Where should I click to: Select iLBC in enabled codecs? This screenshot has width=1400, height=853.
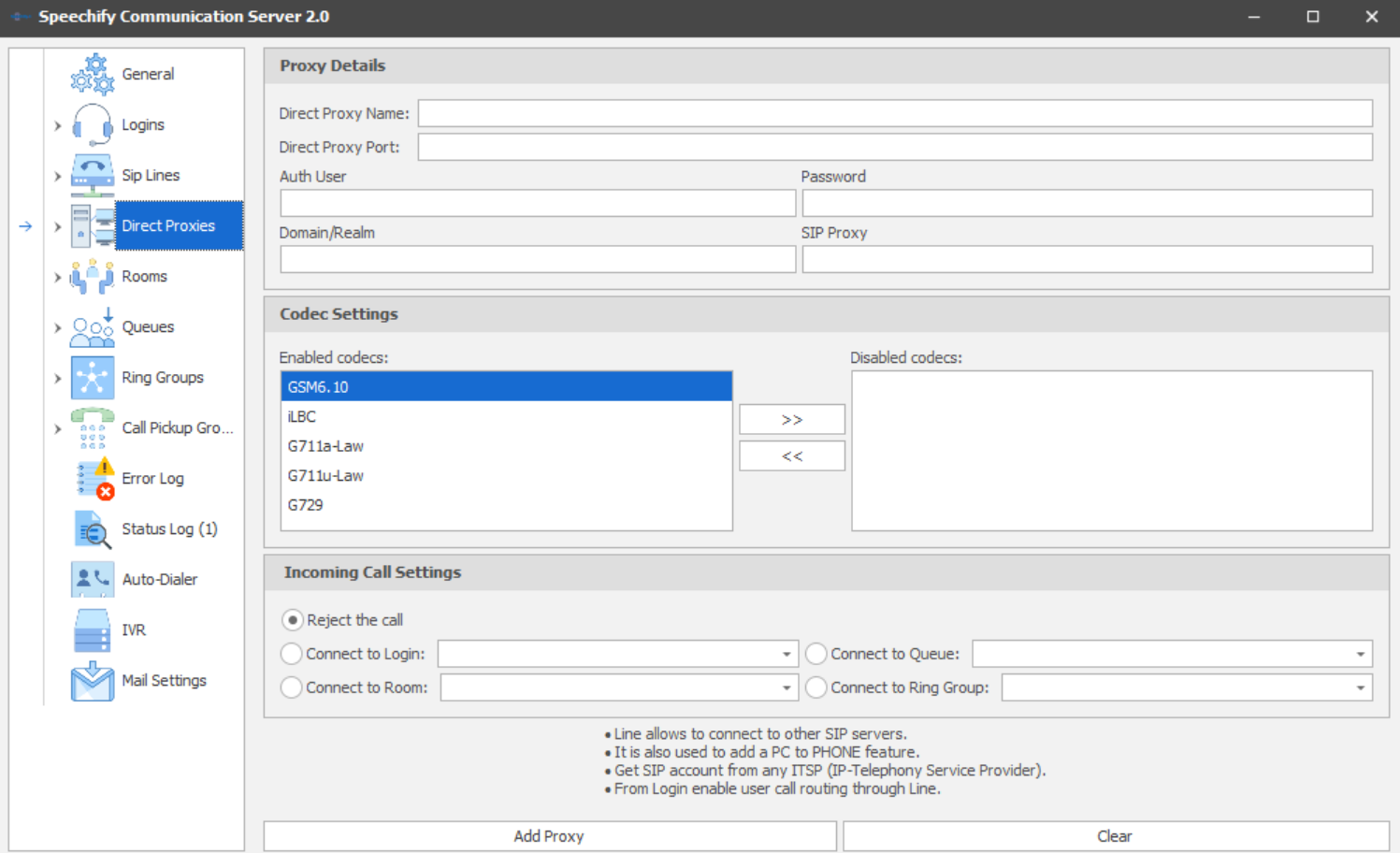pyautogui.click(x=506, y=416)
